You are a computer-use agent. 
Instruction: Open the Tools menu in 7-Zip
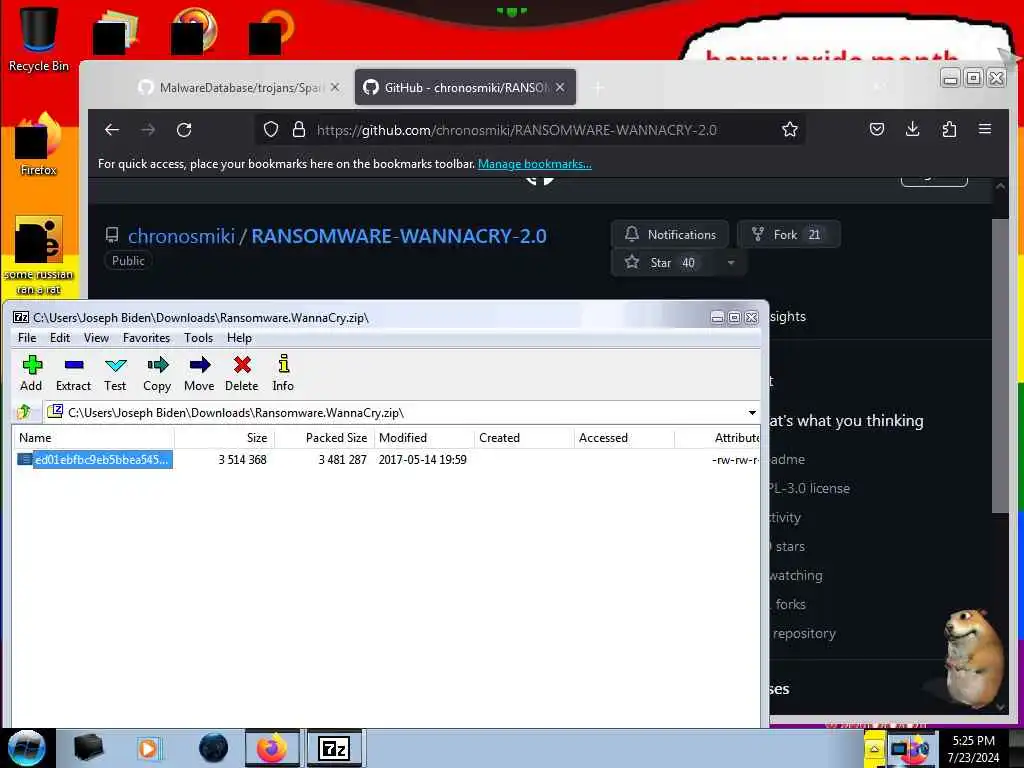point(199,338)
